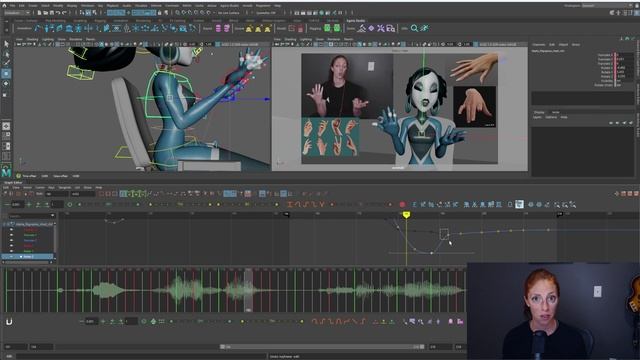The image size is (640, 360).
Task: Switch to the Anim tab in layer editor
Action: pyautogui.click(x=556, y=112)
